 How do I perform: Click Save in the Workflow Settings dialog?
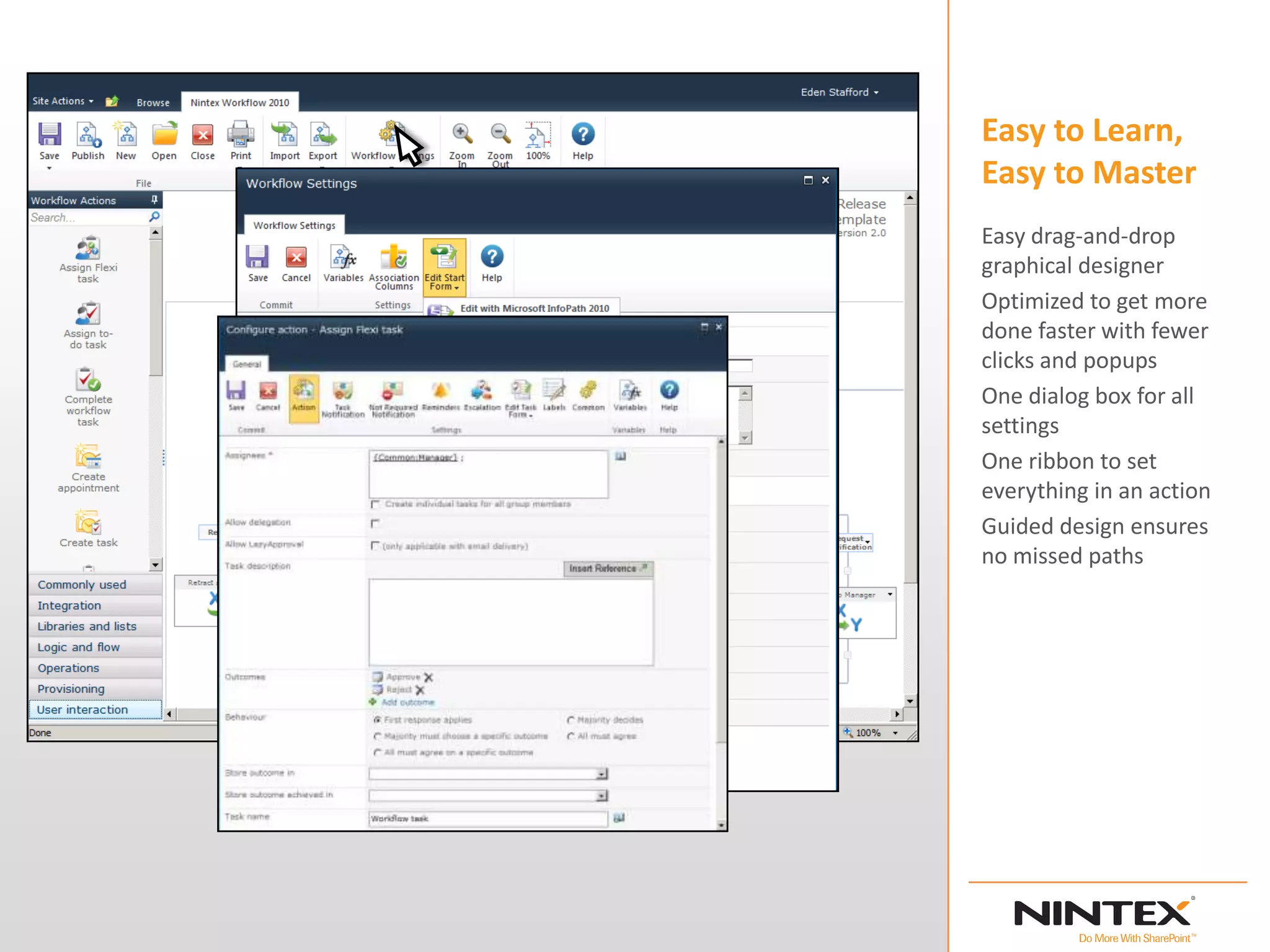point(258,264)
